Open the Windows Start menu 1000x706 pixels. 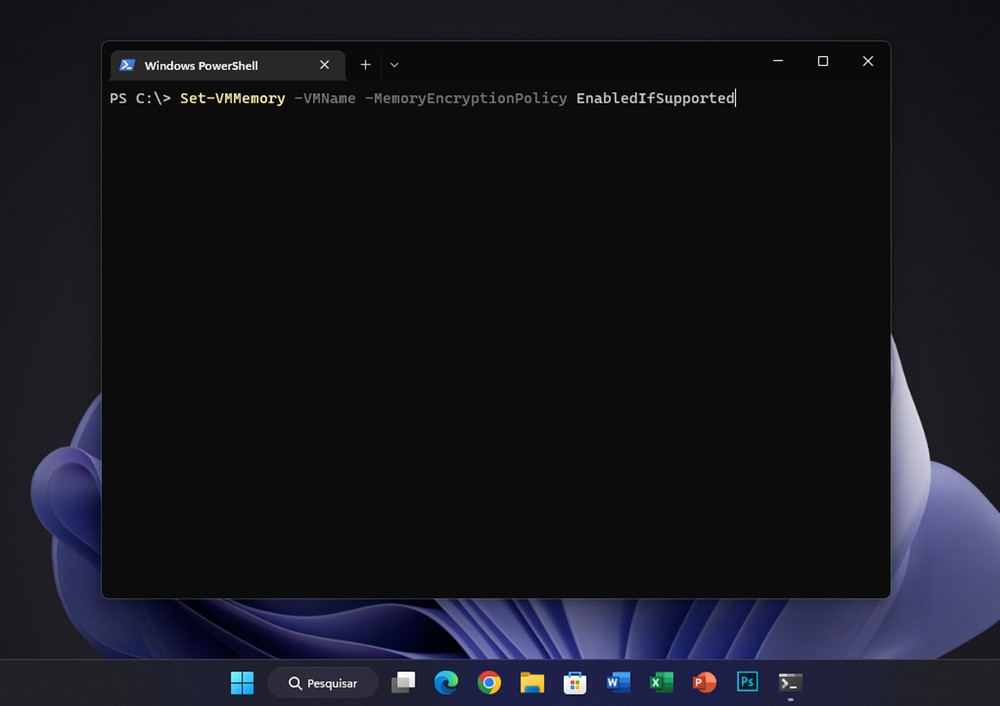click(x=242, y=683)
